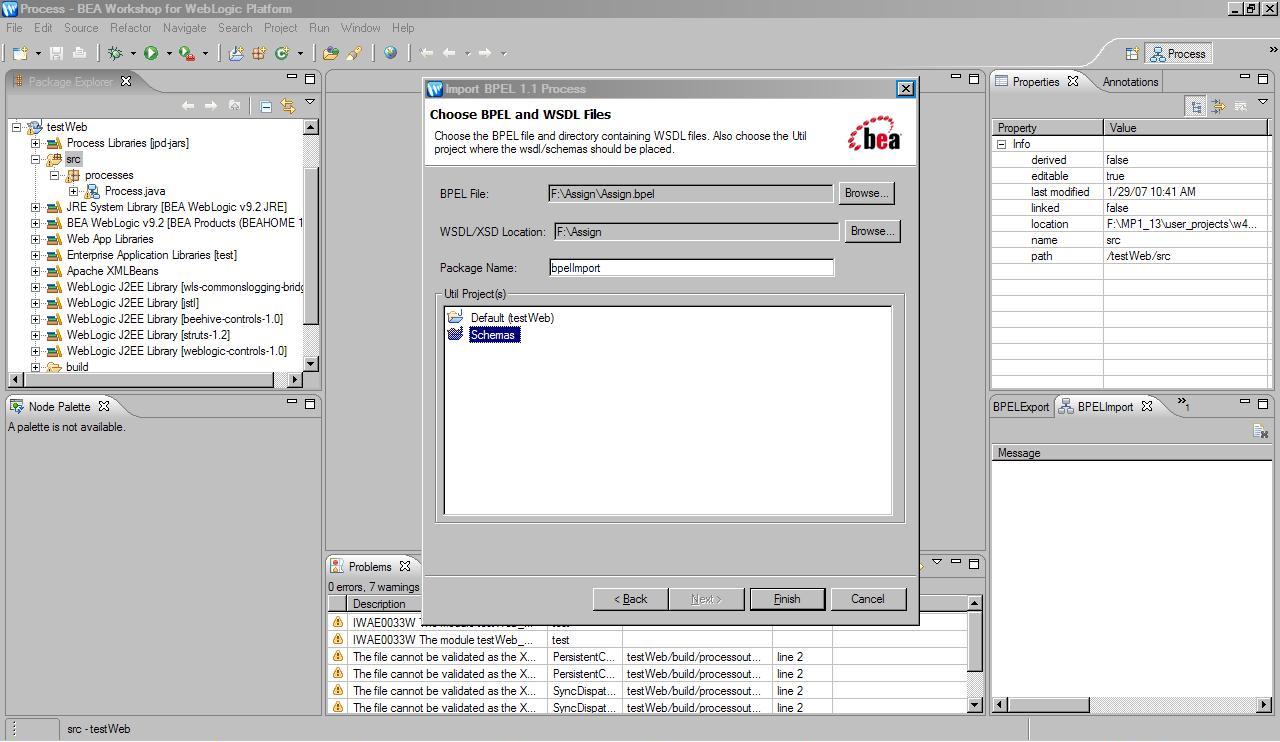
Task: Open the Window menu
Action: [x=360, y=28]
